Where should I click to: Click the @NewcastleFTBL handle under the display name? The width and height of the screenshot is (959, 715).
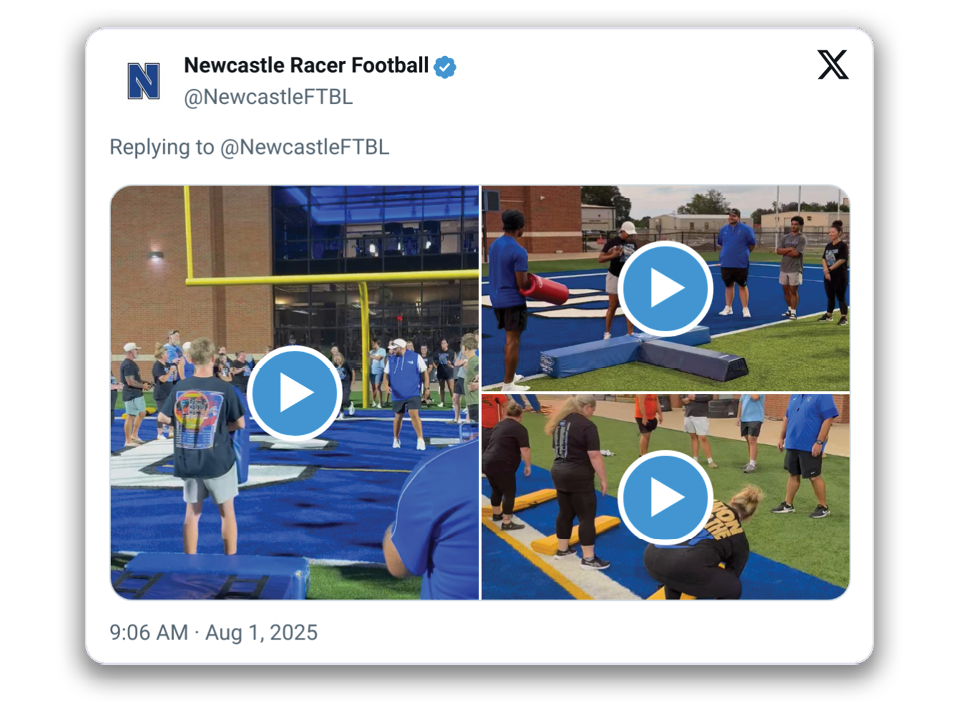point(268,97)
